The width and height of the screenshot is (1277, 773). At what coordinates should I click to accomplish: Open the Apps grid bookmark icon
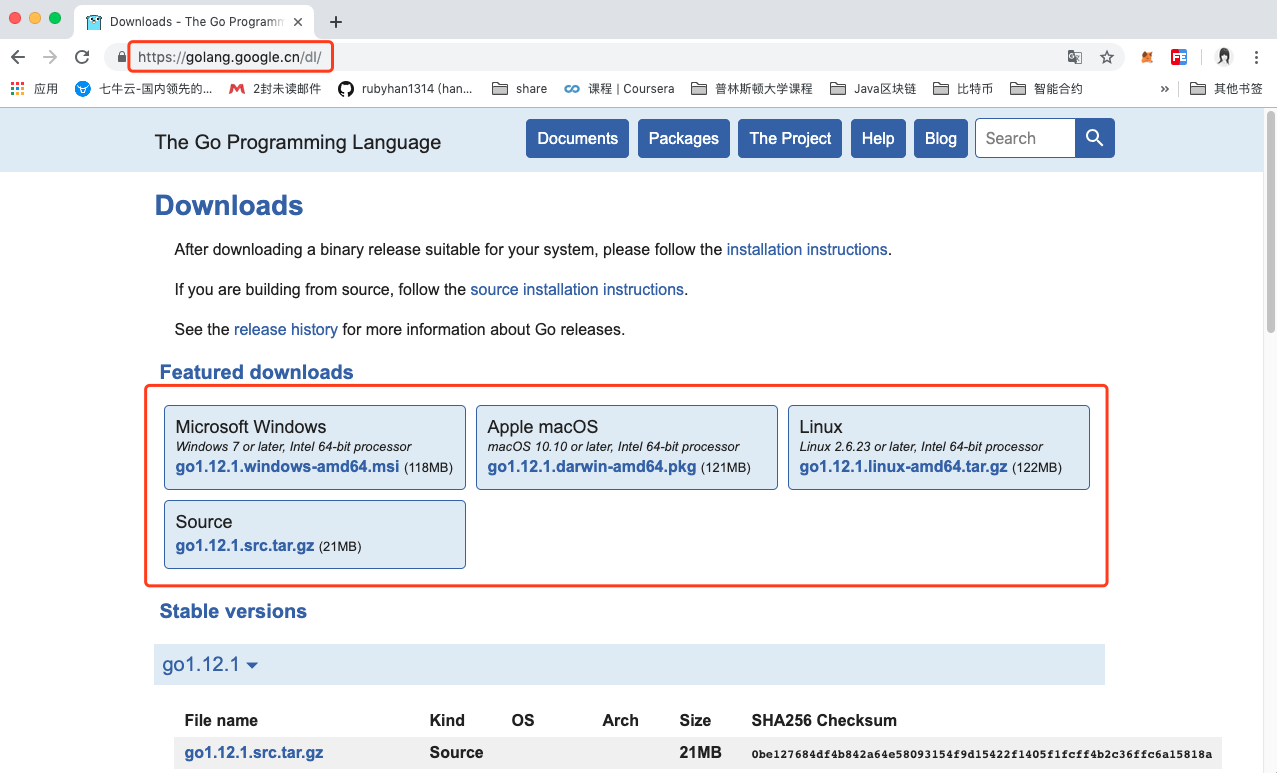pos(18,89)
